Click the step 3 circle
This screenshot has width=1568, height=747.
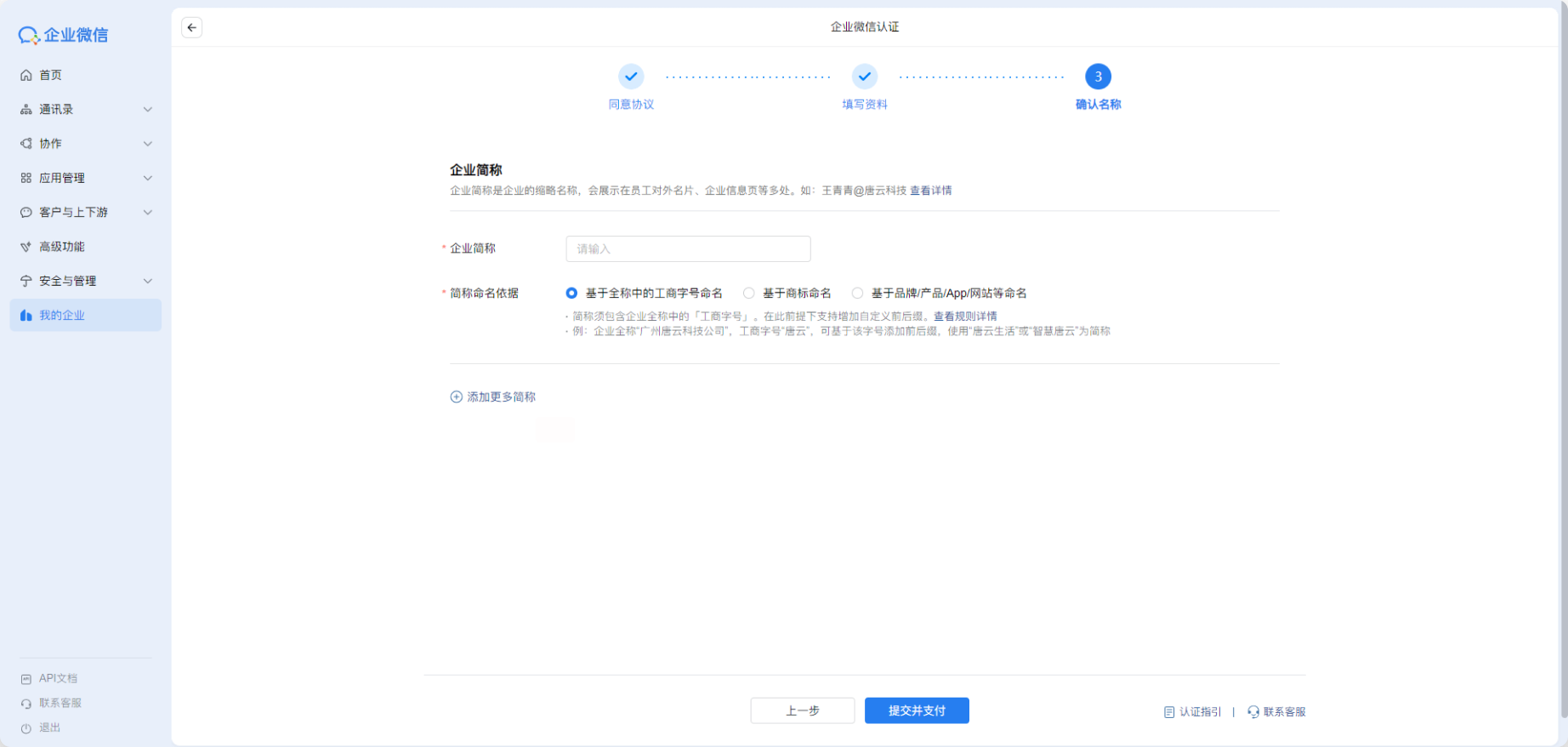click(x=1099, y=77)
